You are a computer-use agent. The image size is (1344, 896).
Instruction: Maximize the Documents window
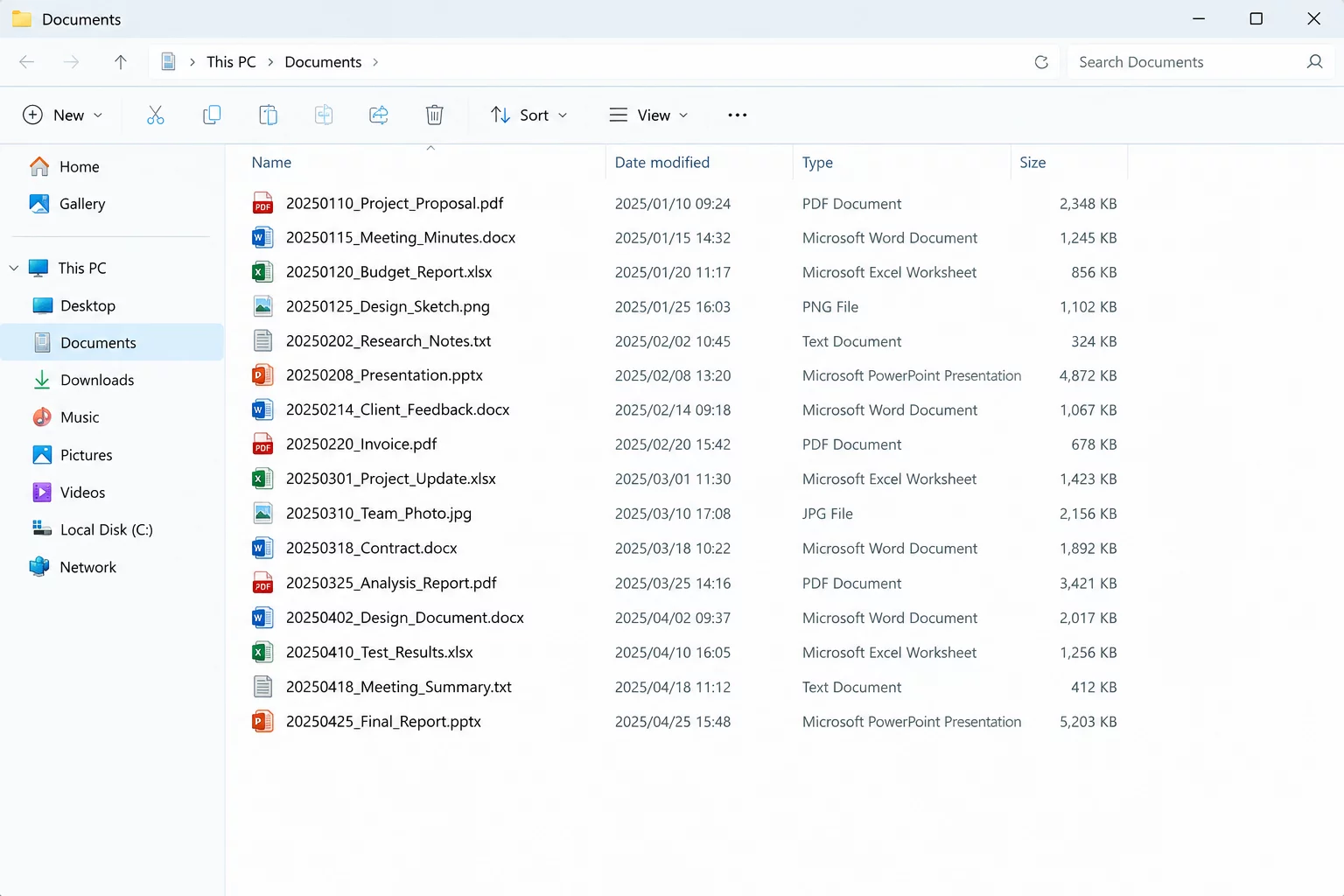[1256, 18]
